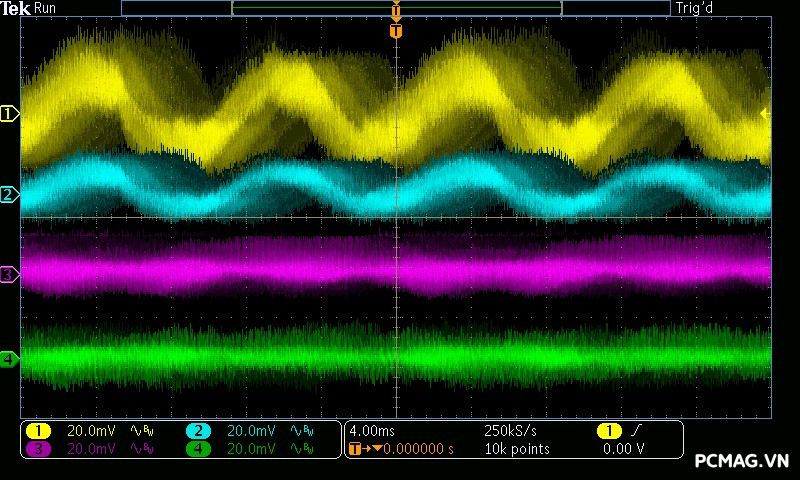Open the 4.00ms horizontal timebase readout
The width and height of the screenshot is (800, 480).
coord(372,431)
